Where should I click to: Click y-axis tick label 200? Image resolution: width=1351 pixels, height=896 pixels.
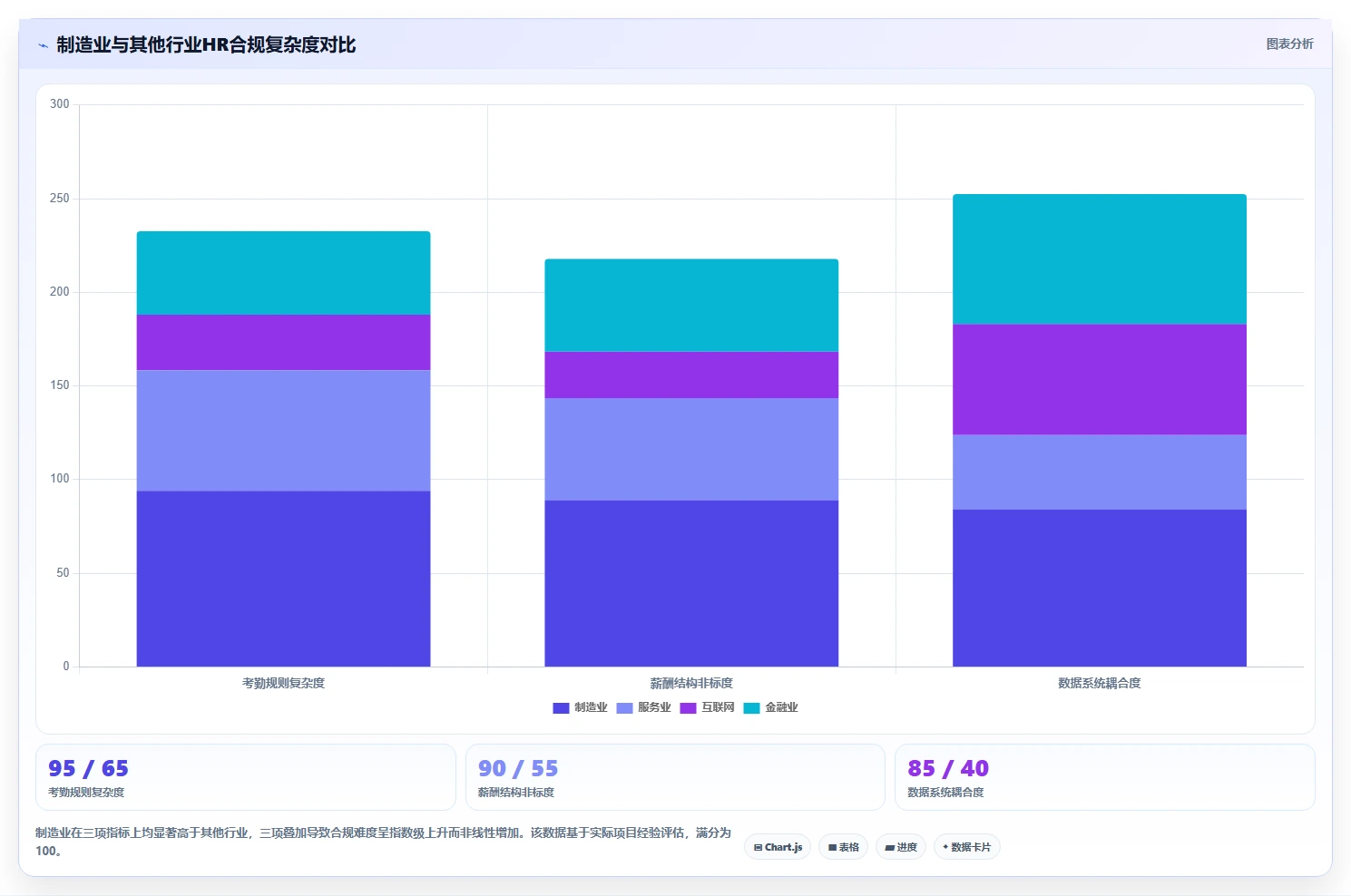(60, 292)
